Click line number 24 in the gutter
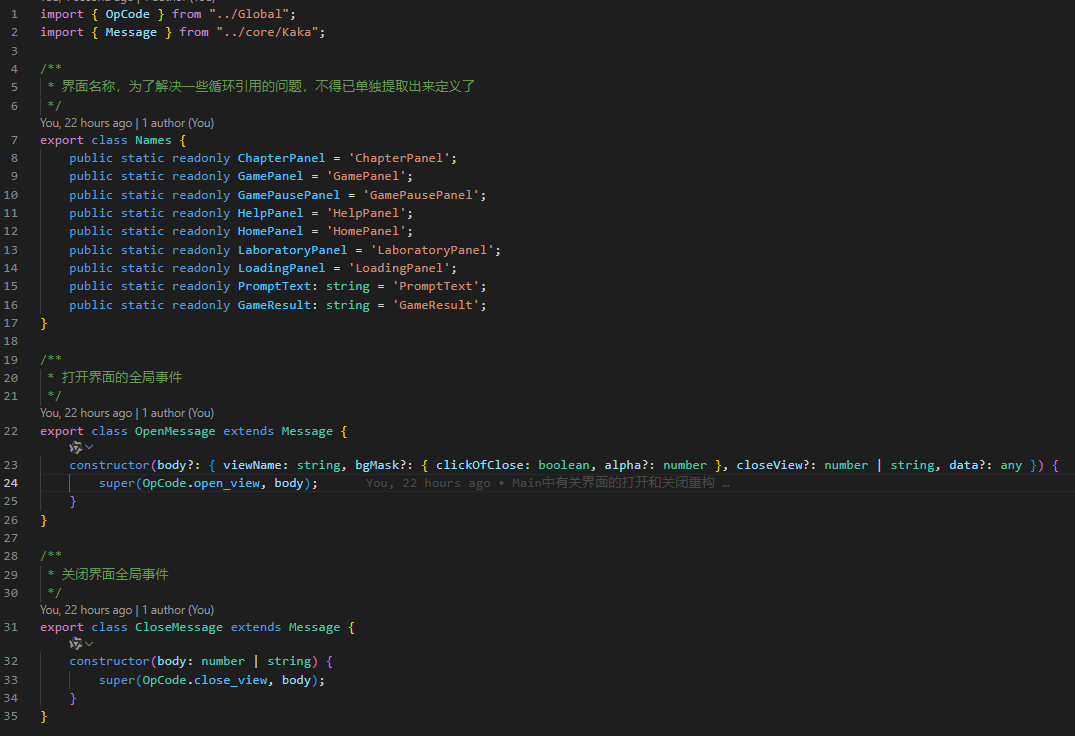The width and height of the screenshot is (1075, 736). pyautogui.click(x=11, y=482)
